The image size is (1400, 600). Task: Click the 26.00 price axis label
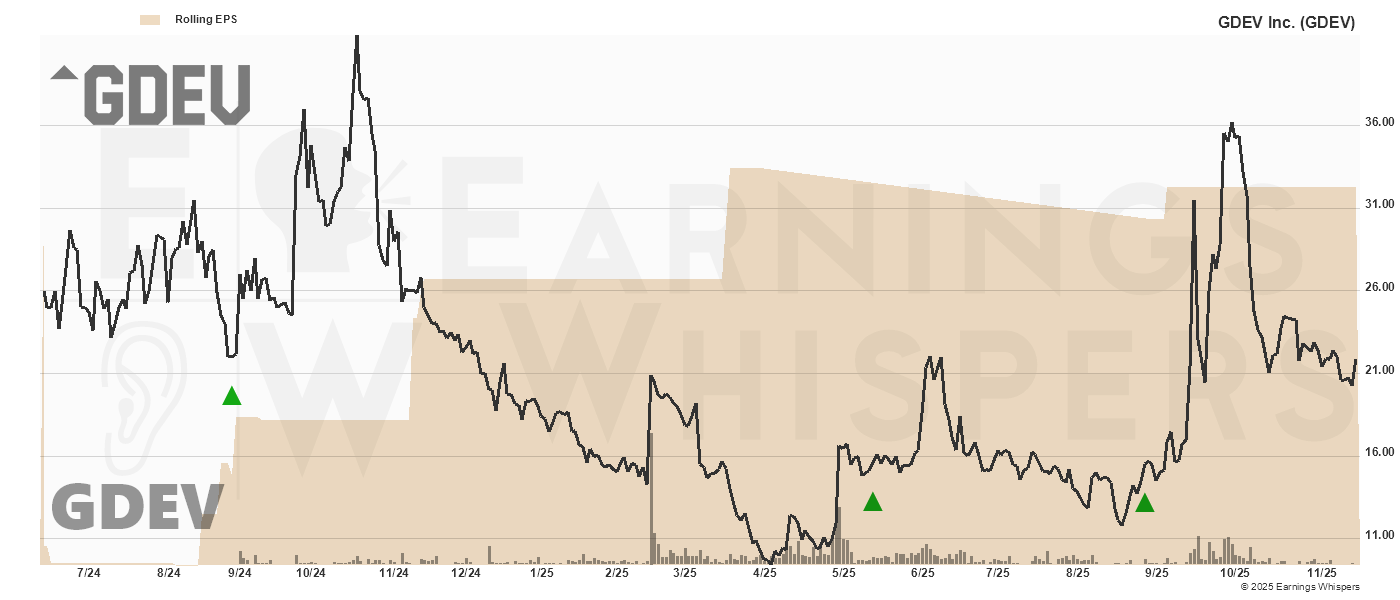1380,288
